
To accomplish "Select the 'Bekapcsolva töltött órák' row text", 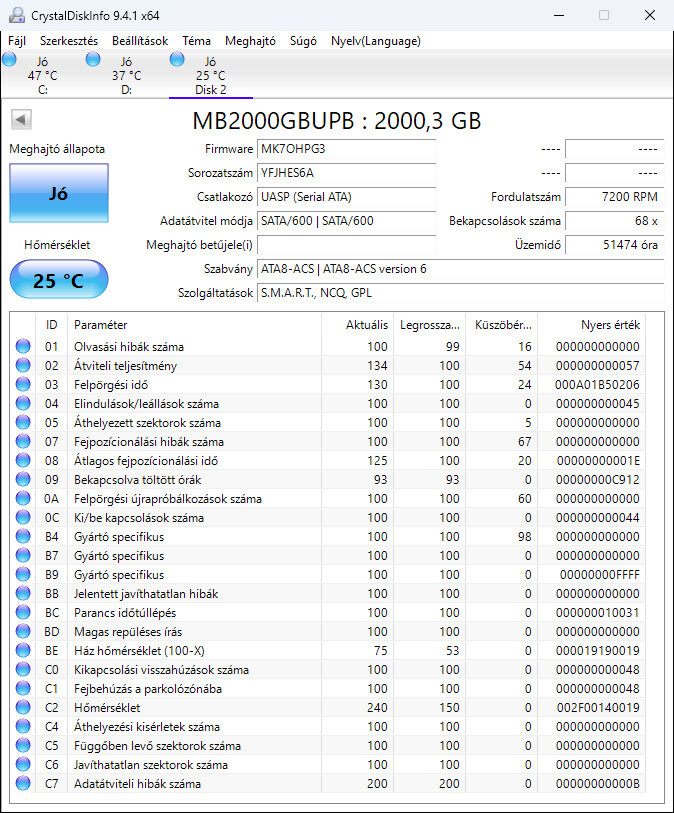I will coord(137,480).
